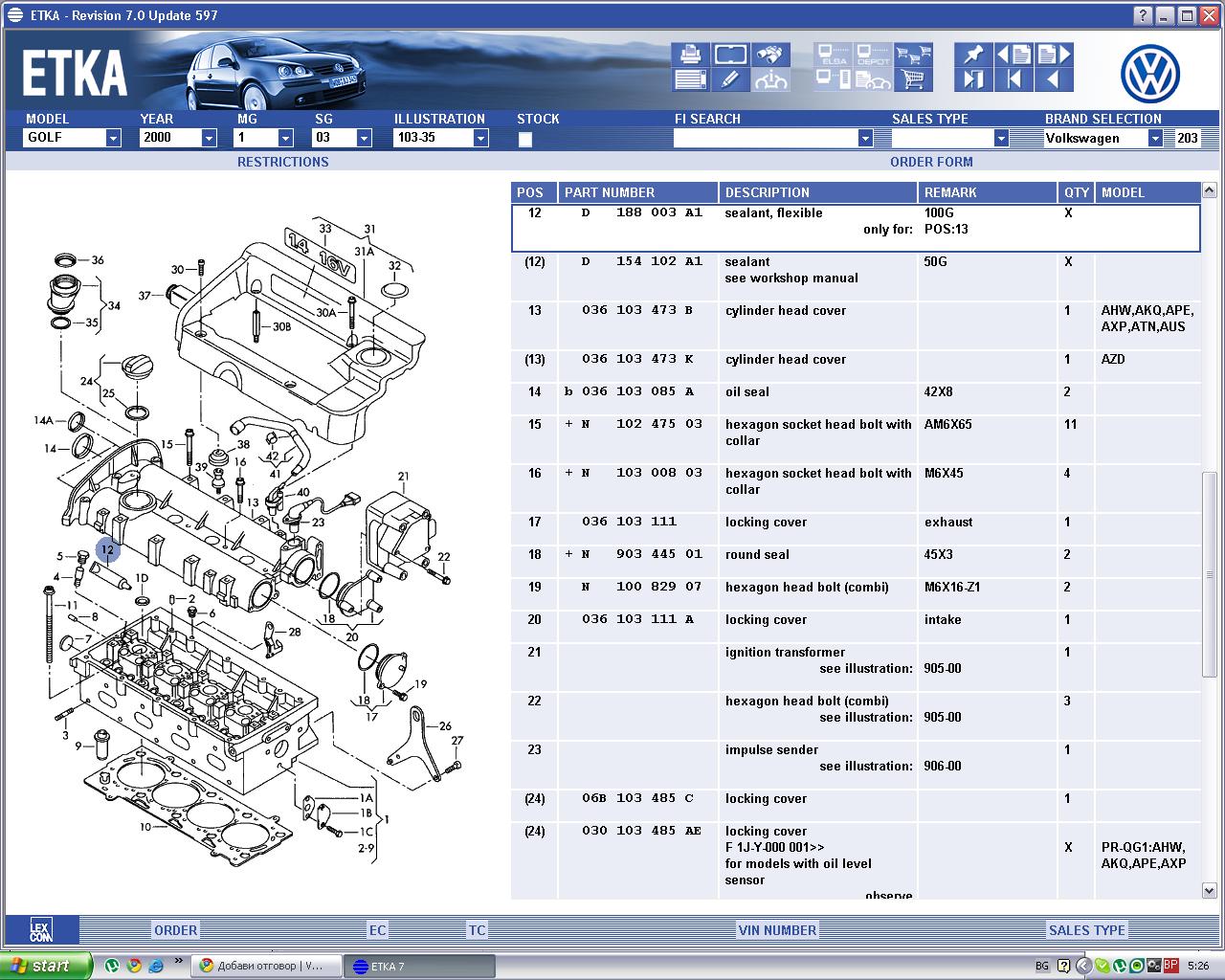The height and width of the screenshot is (980, 1225).
Task: Click the list view icon under printer
Action: pos(688,80)
